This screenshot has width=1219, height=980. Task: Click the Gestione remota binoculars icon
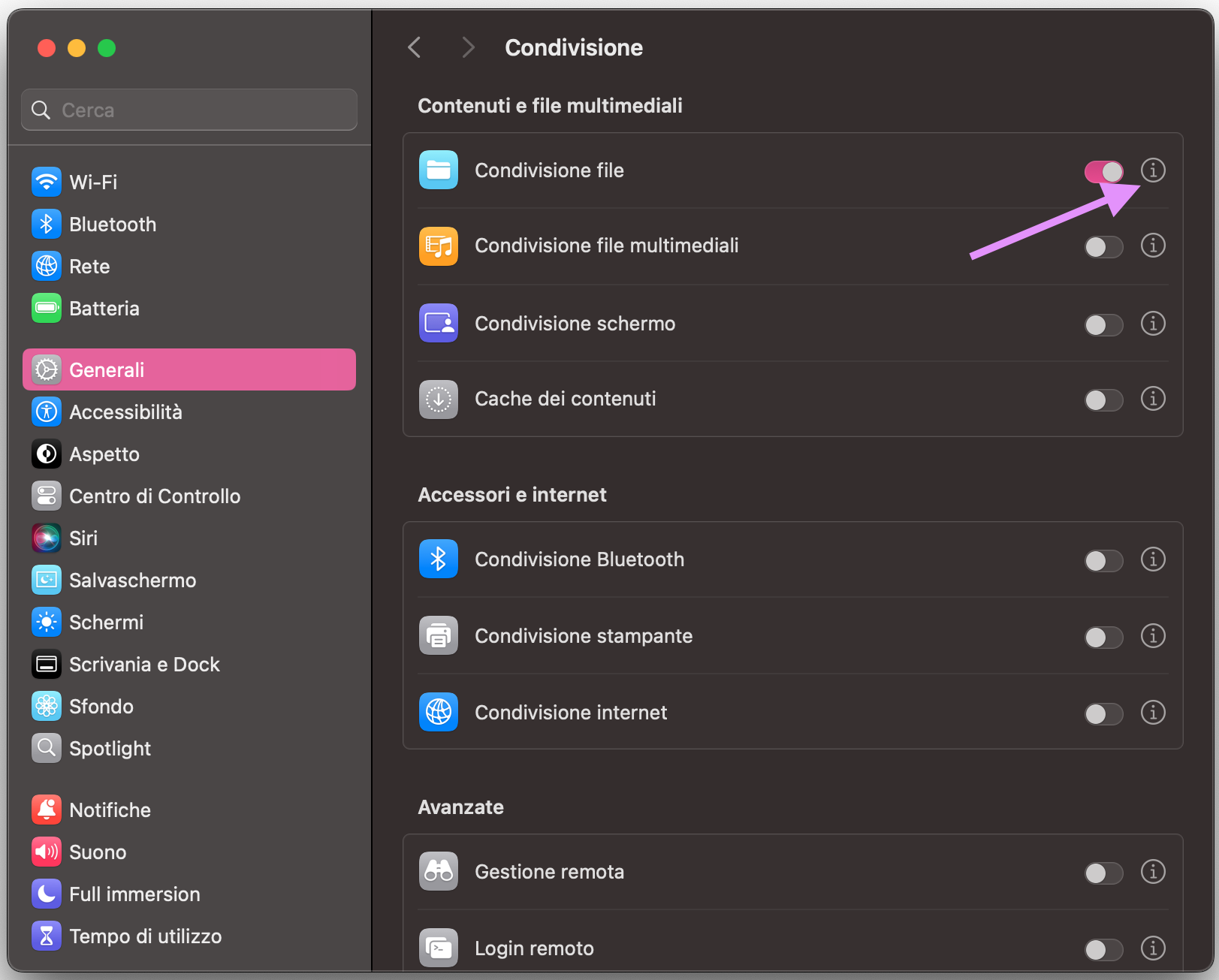click(439, 871)
